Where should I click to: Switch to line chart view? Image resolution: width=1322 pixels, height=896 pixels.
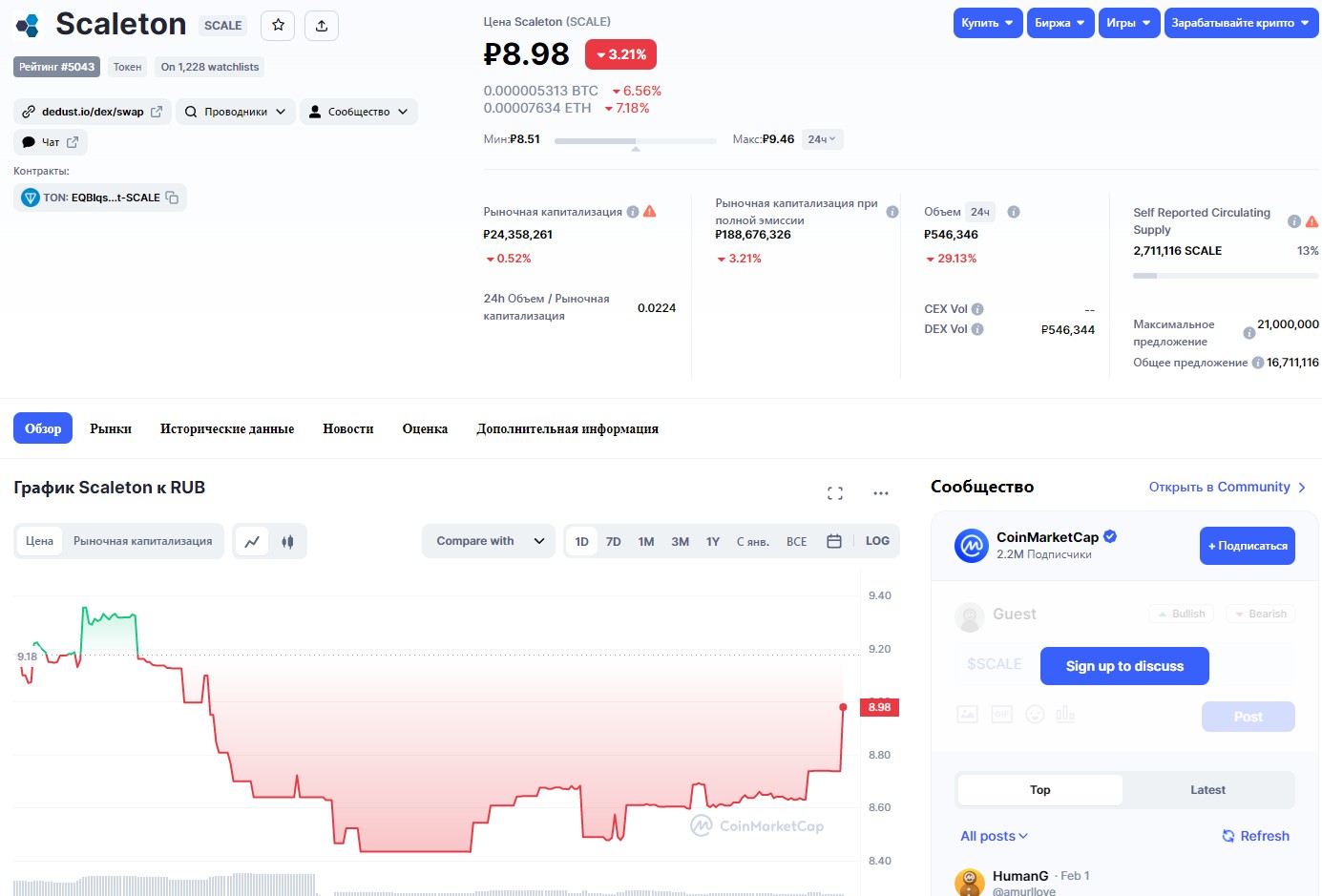point(252,541)
